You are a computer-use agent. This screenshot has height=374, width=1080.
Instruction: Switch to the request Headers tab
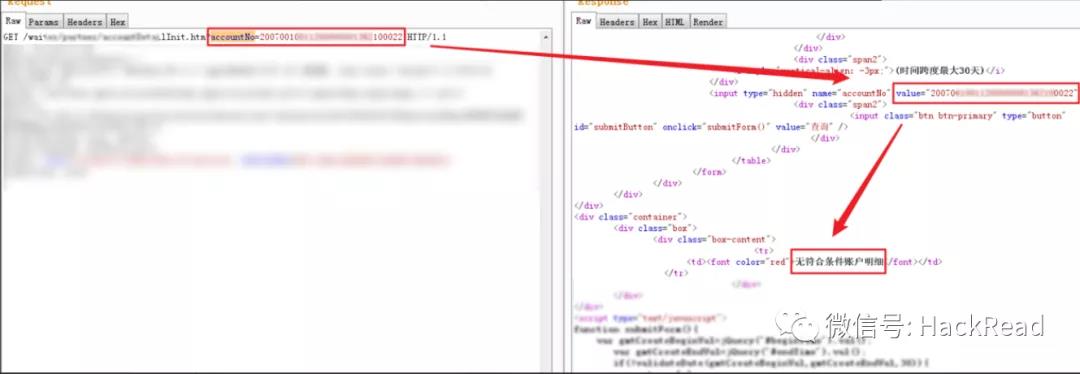coord(85,22)
